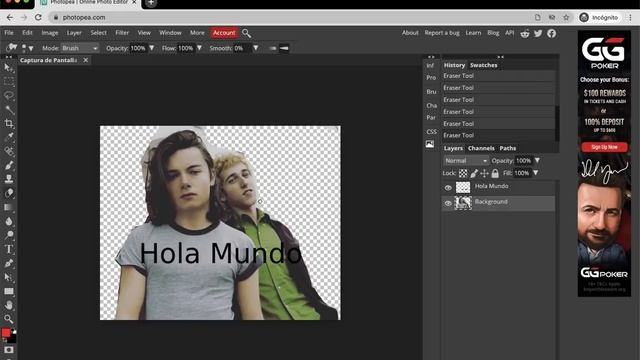
Task: Open the Report a bug link
Action: click(442, 33)
